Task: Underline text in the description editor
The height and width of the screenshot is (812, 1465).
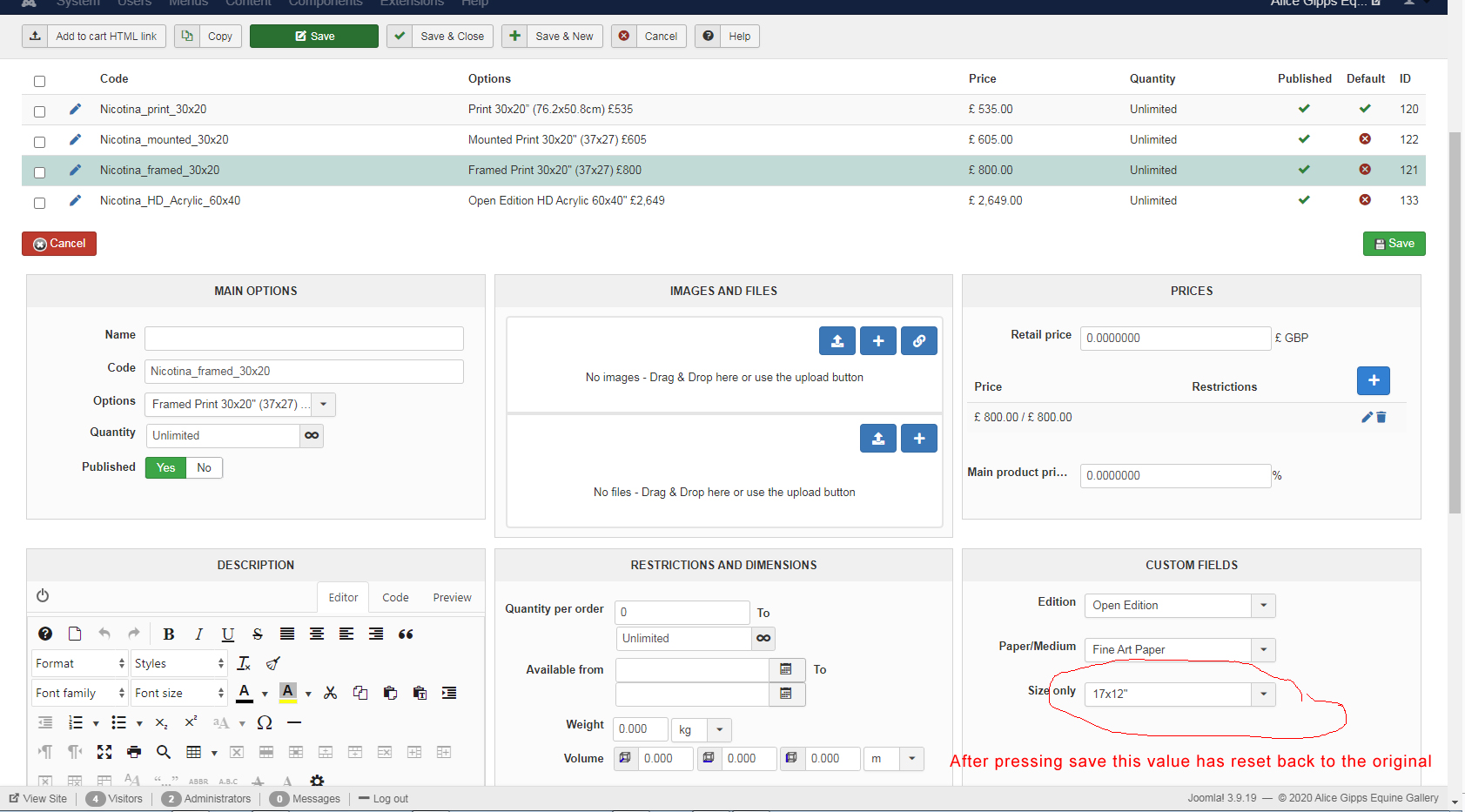Action: click(x=228, y=634)
